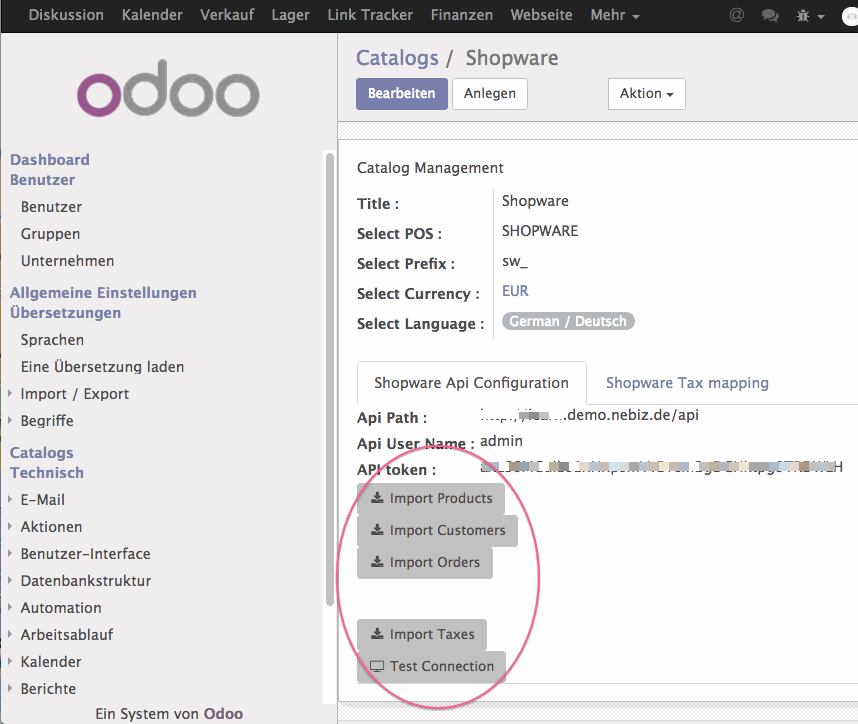Open the Catalogs sidebar section
Screen dimensions: 858x724
(x=42, y=453)
